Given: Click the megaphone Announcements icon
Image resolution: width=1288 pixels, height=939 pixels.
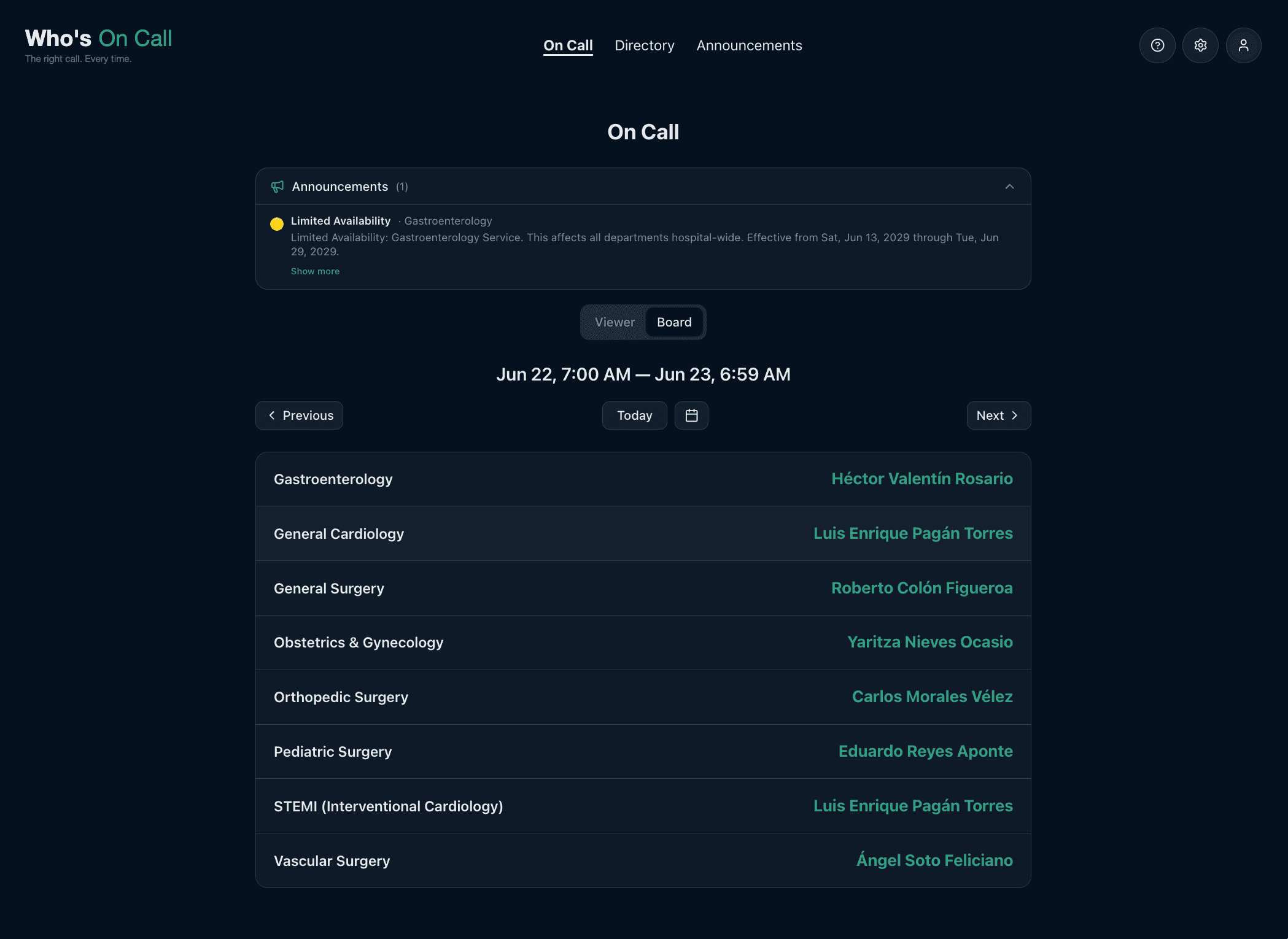Looking at the screenshot, I should (277, 187).
